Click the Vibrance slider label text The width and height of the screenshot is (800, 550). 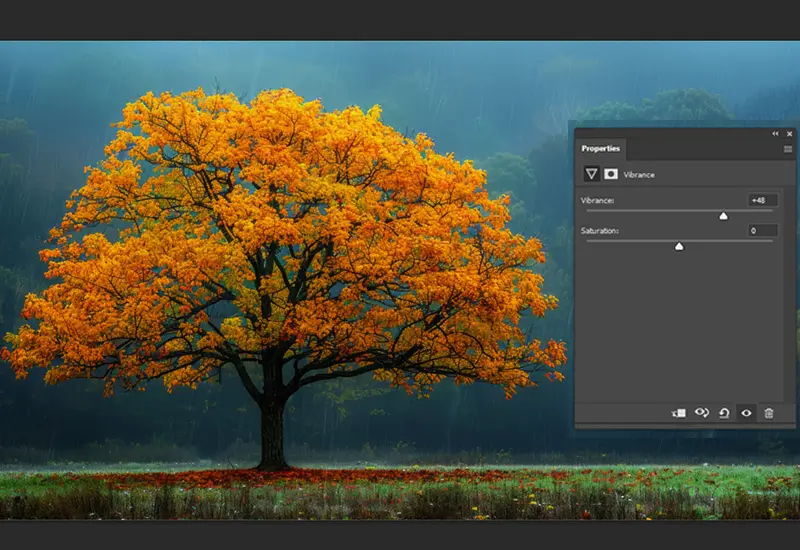pos(598,201)
